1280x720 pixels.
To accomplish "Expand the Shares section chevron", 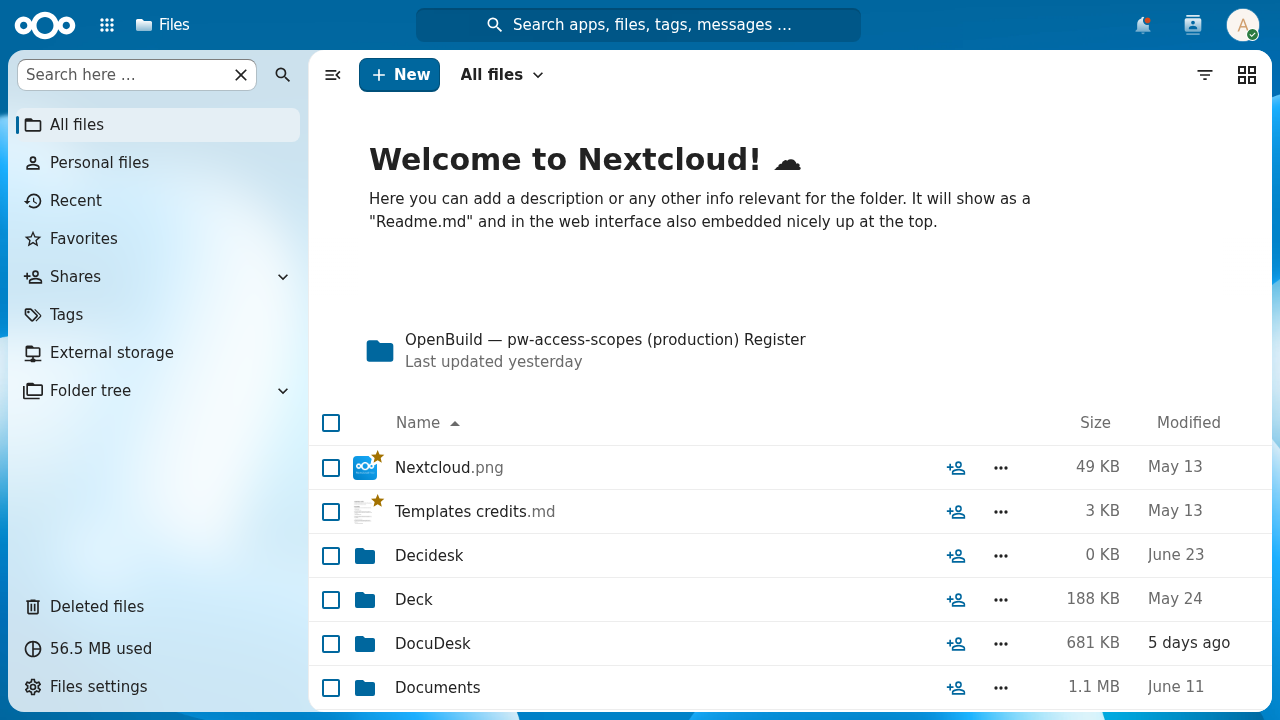I will (283, 277).
